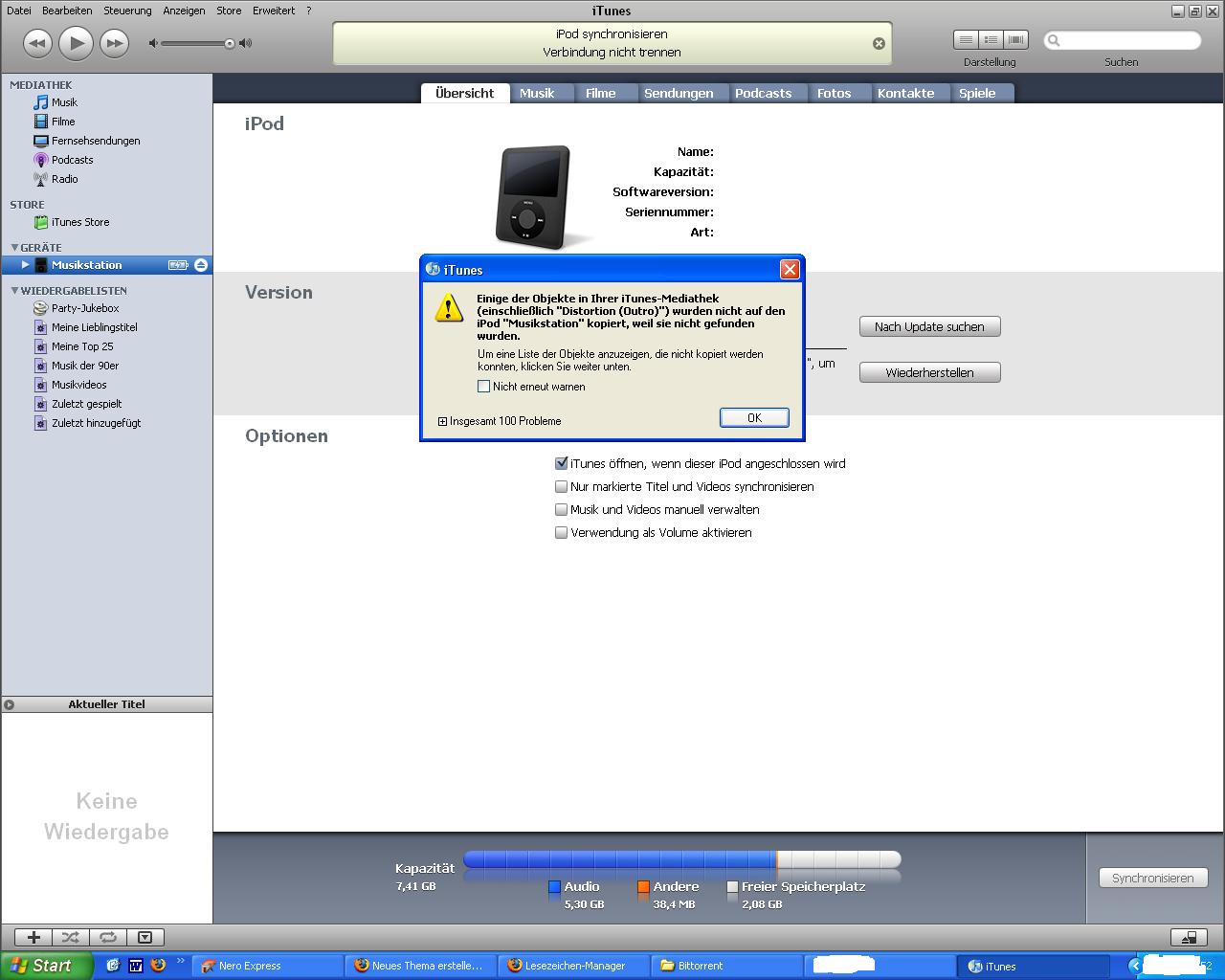Enable Verwendung als Volume aktivieren

coord(562,532)
